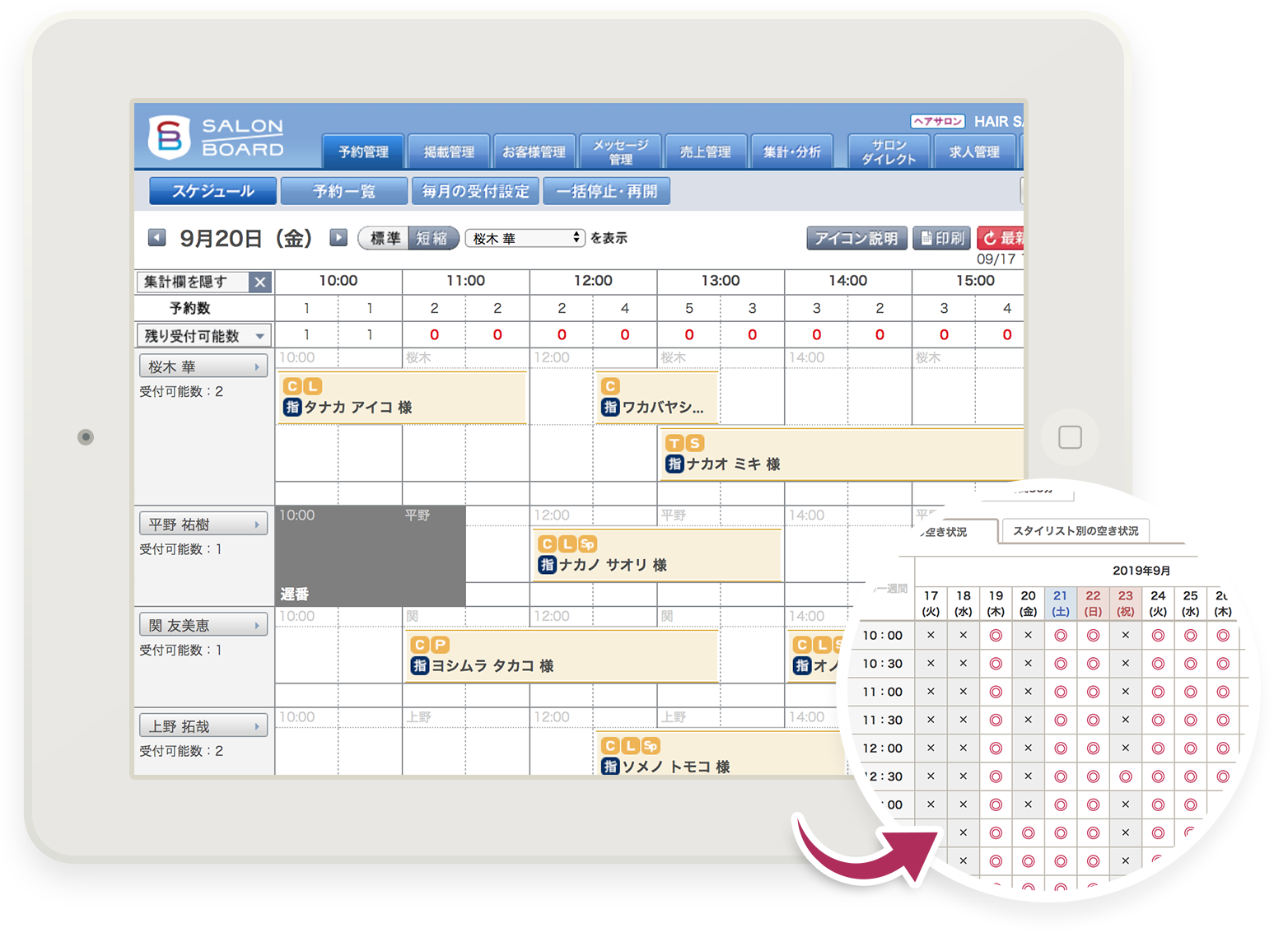Click the Sp icon on ナカノ サオリ booking
Screen dimensions: 1288x942
pos(587,544)
